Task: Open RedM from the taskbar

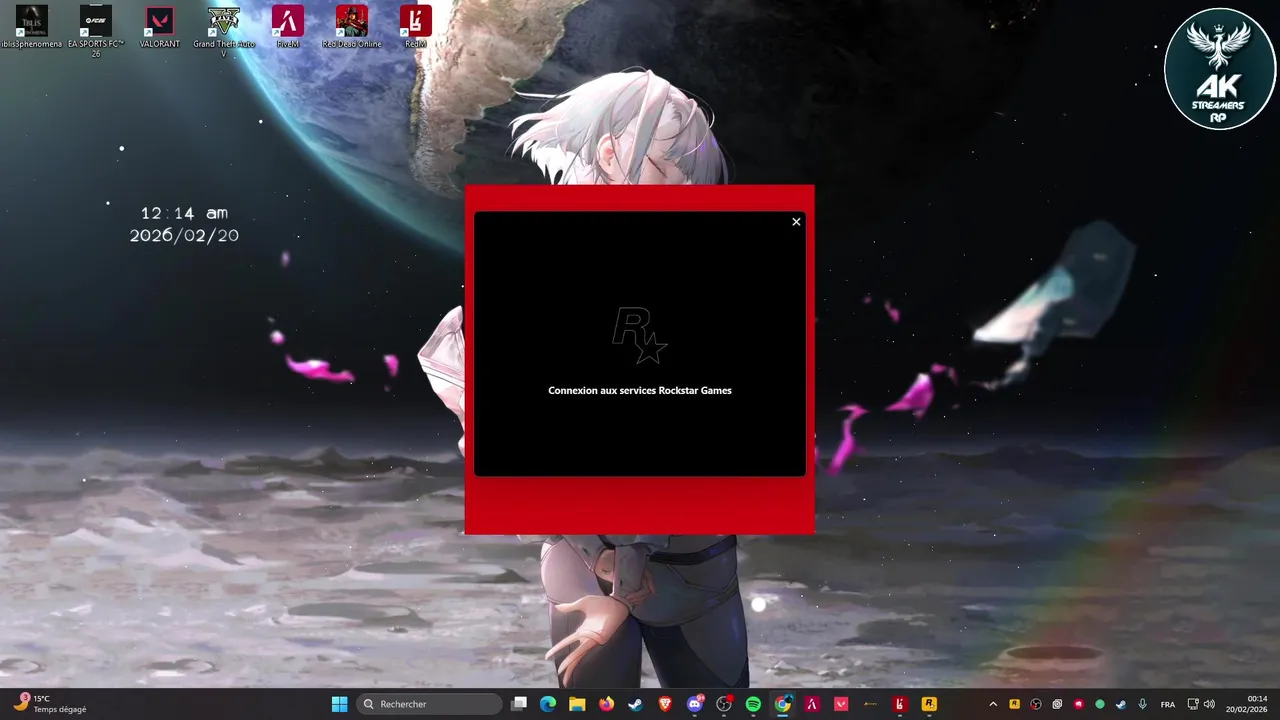Action: pos(900,704)
